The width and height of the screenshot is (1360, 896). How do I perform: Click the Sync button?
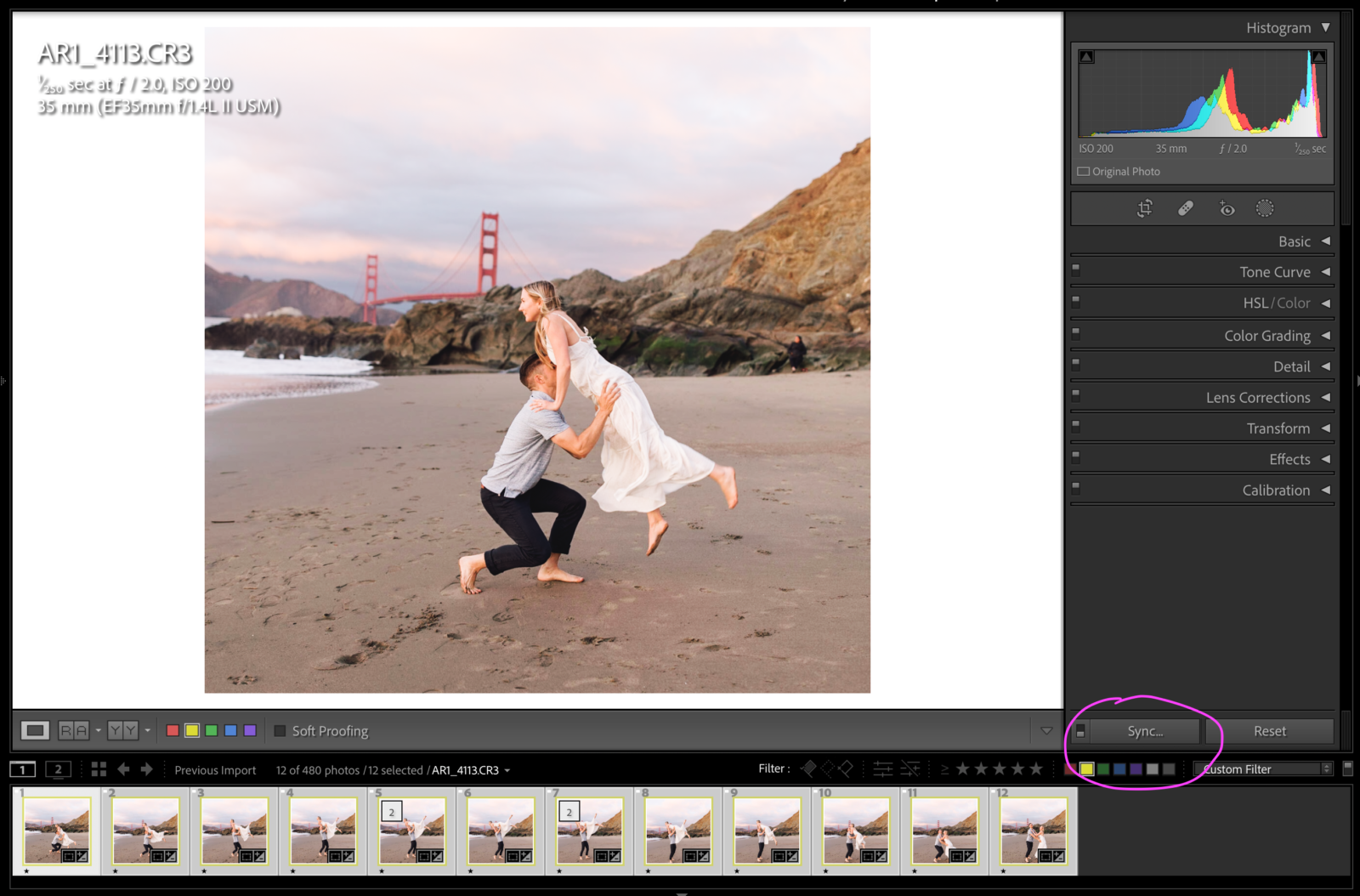tap(1144, 730)
